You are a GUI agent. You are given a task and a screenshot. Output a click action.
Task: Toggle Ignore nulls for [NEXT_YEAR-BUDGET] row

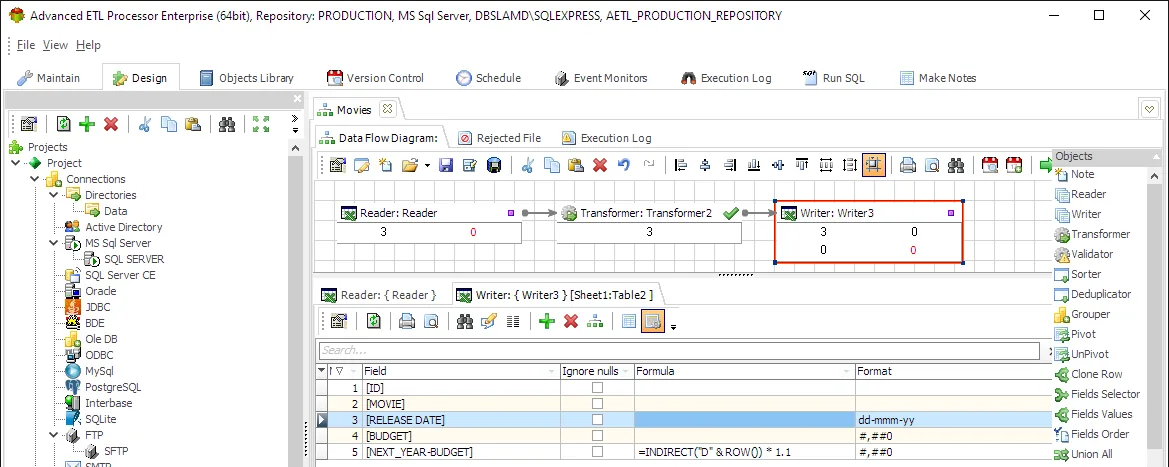[x=597, y=452]
